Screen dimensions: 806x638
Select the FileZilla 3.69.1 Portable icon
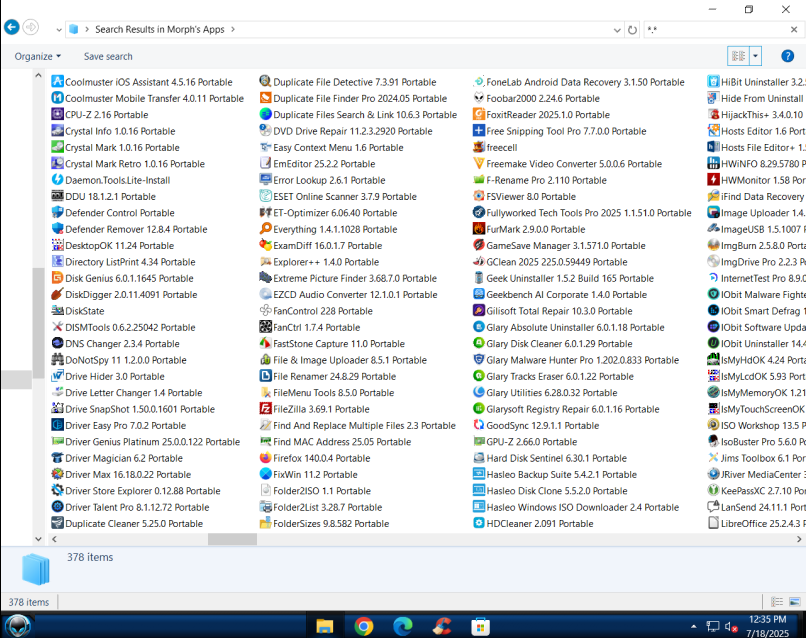pos(265,409)
